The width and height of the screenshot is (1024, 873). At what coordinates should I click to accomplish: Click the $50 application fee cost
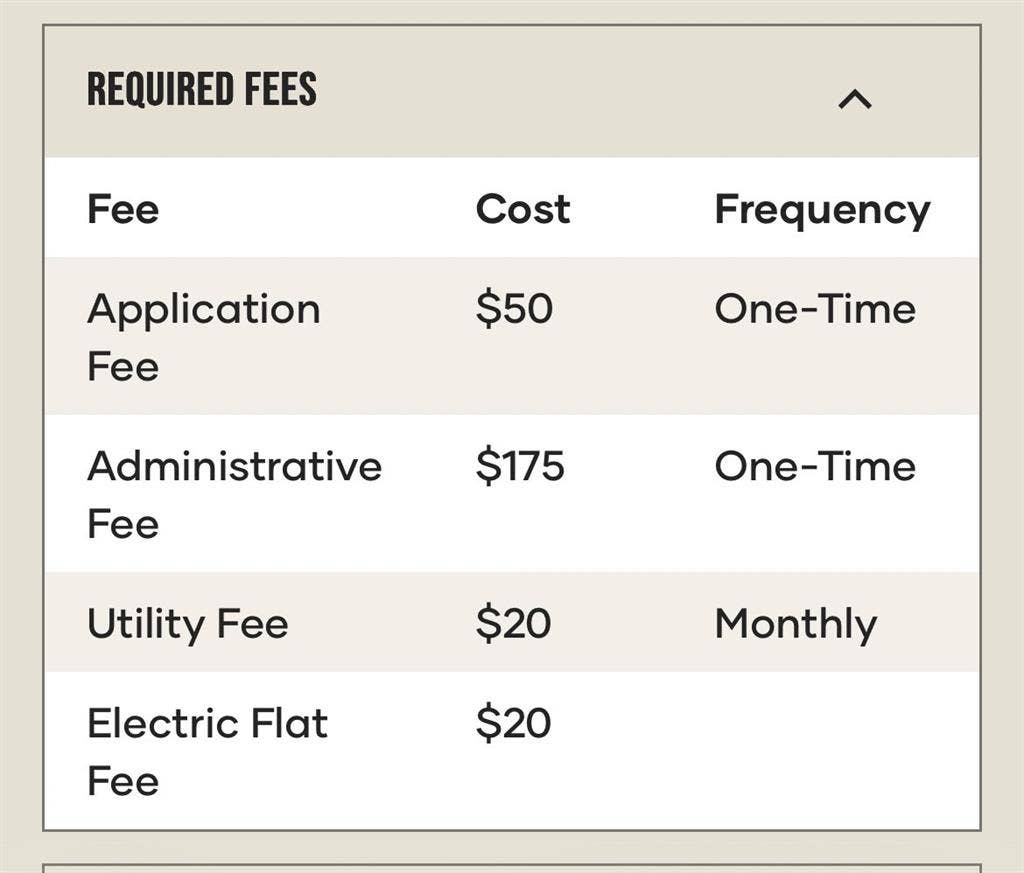click(x=514, y=309)
